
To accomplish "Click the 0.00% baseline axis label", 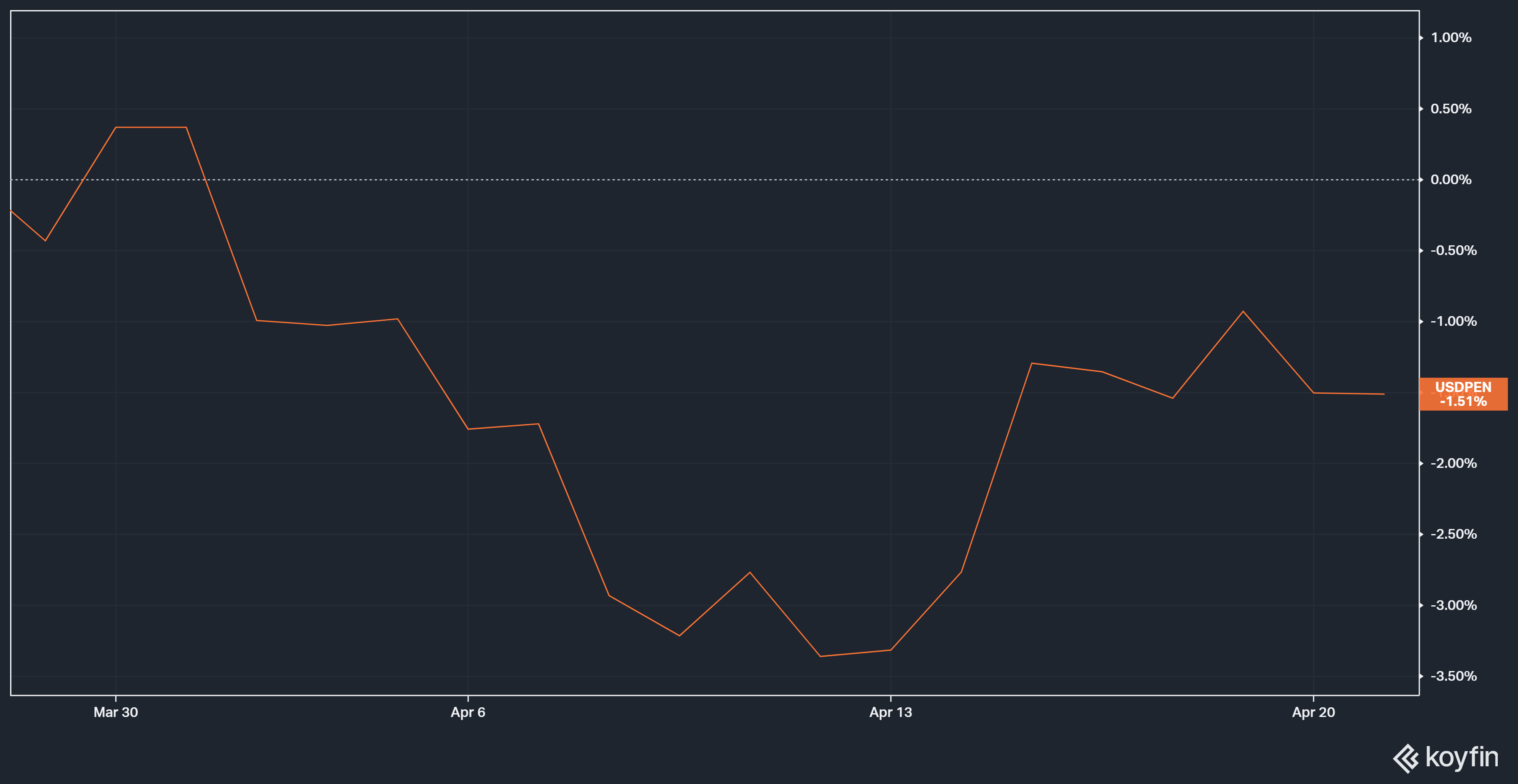I will coord(1451,180).
